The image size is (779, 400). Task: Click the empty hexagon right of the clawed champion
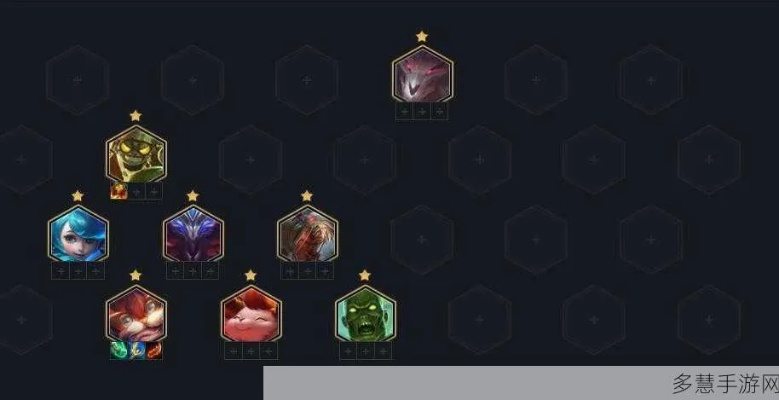[x=422, y=240]
